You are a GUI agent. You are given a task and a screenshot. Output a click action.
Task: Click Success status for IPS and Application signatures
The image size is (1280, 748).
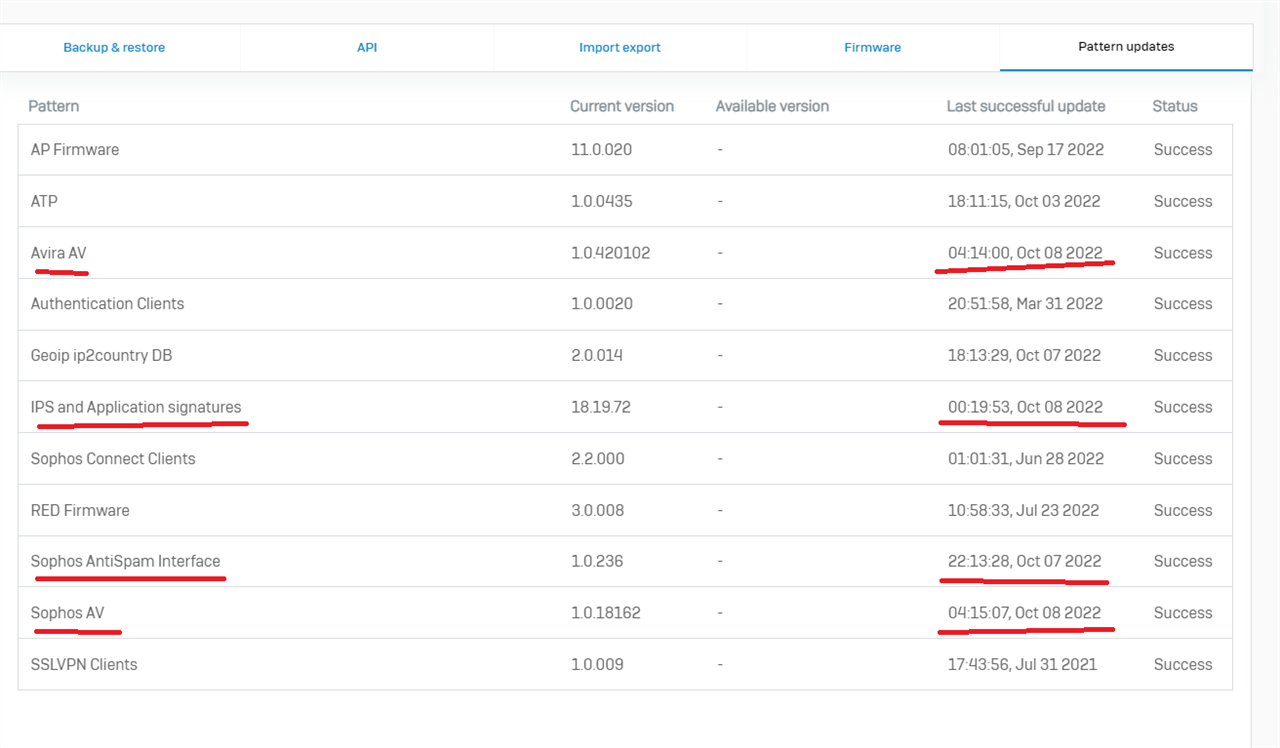tap(1183, 407)
